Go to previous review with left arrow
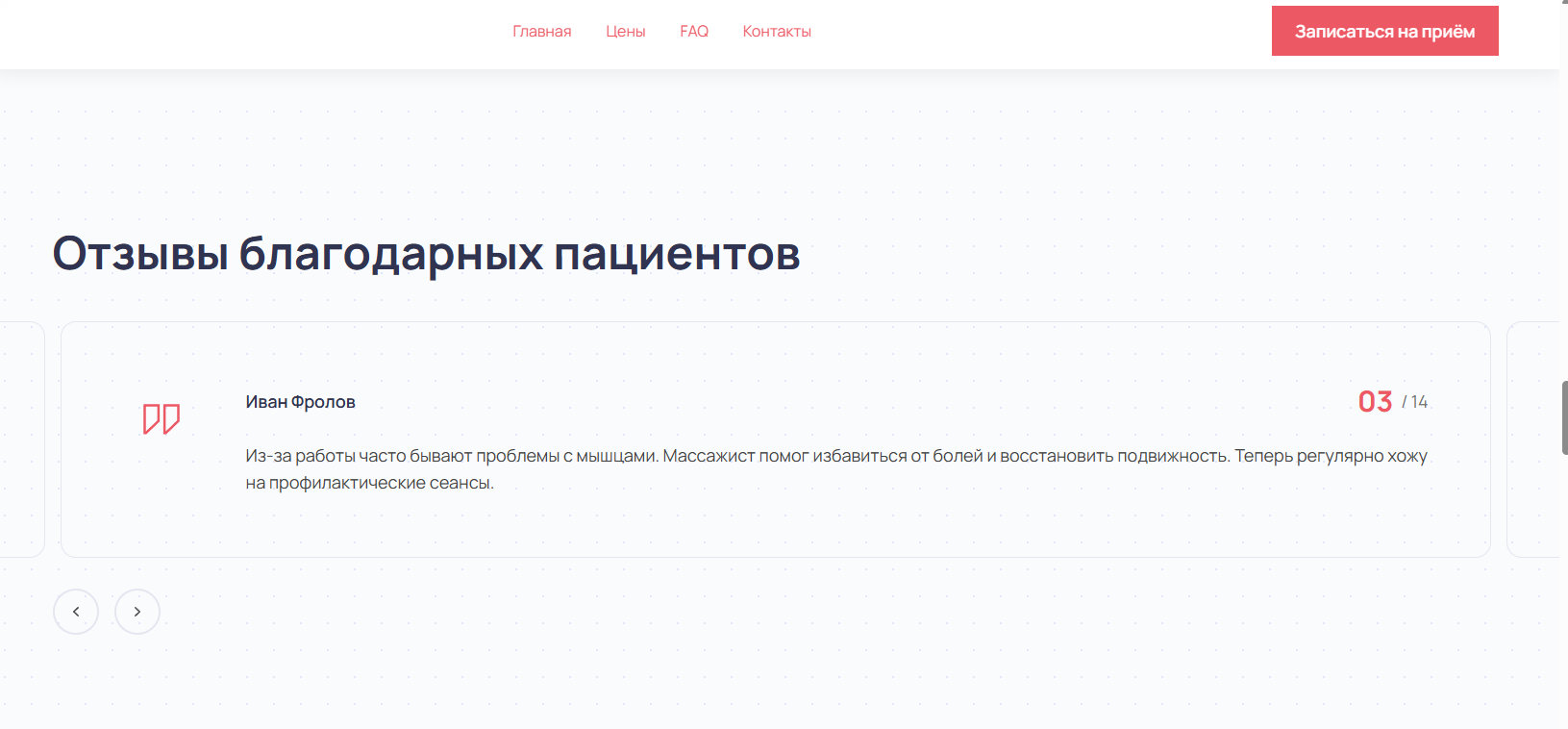This screenshot has width=1568, height=729. 76,612
